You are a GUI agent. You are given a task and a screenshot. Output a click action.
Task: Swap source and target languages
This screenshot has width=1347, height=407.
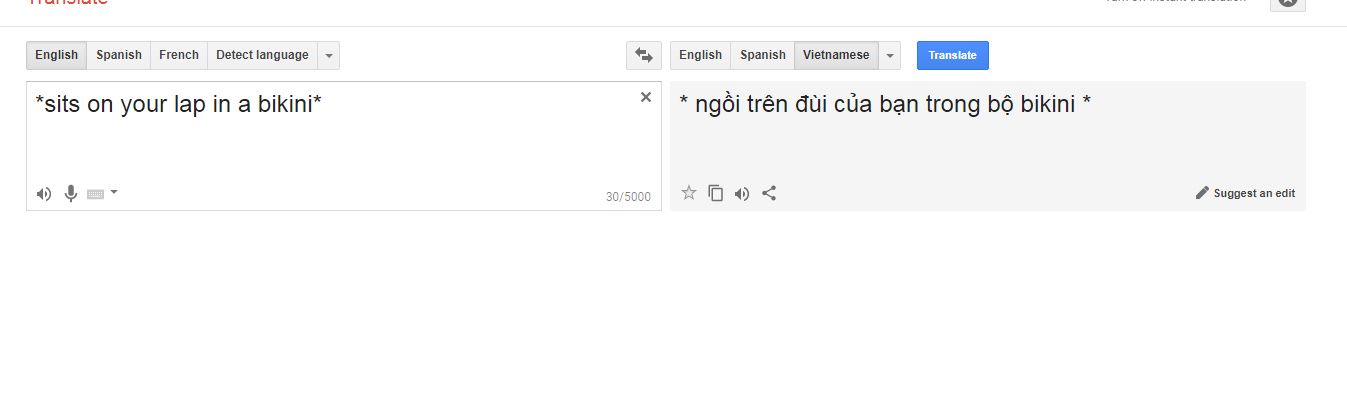[x=644, y=55]
